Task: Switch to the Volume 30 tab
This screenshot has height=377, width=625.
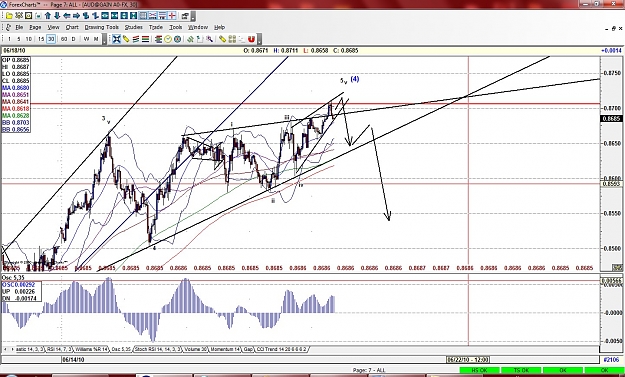Action: 196,349
